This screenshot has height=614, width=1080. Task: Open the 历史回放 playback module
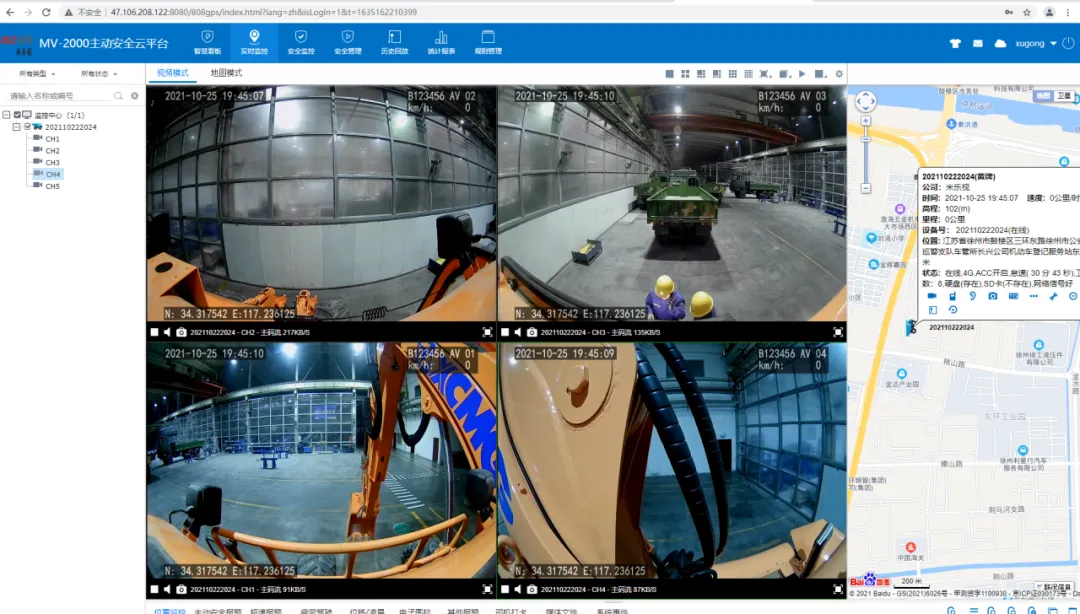395,42
